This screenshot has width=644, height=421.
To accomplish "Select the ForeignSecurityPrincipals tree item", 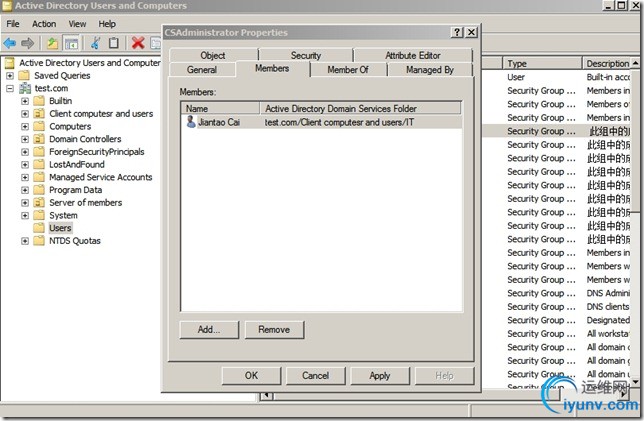I will (x=97, y=152).
